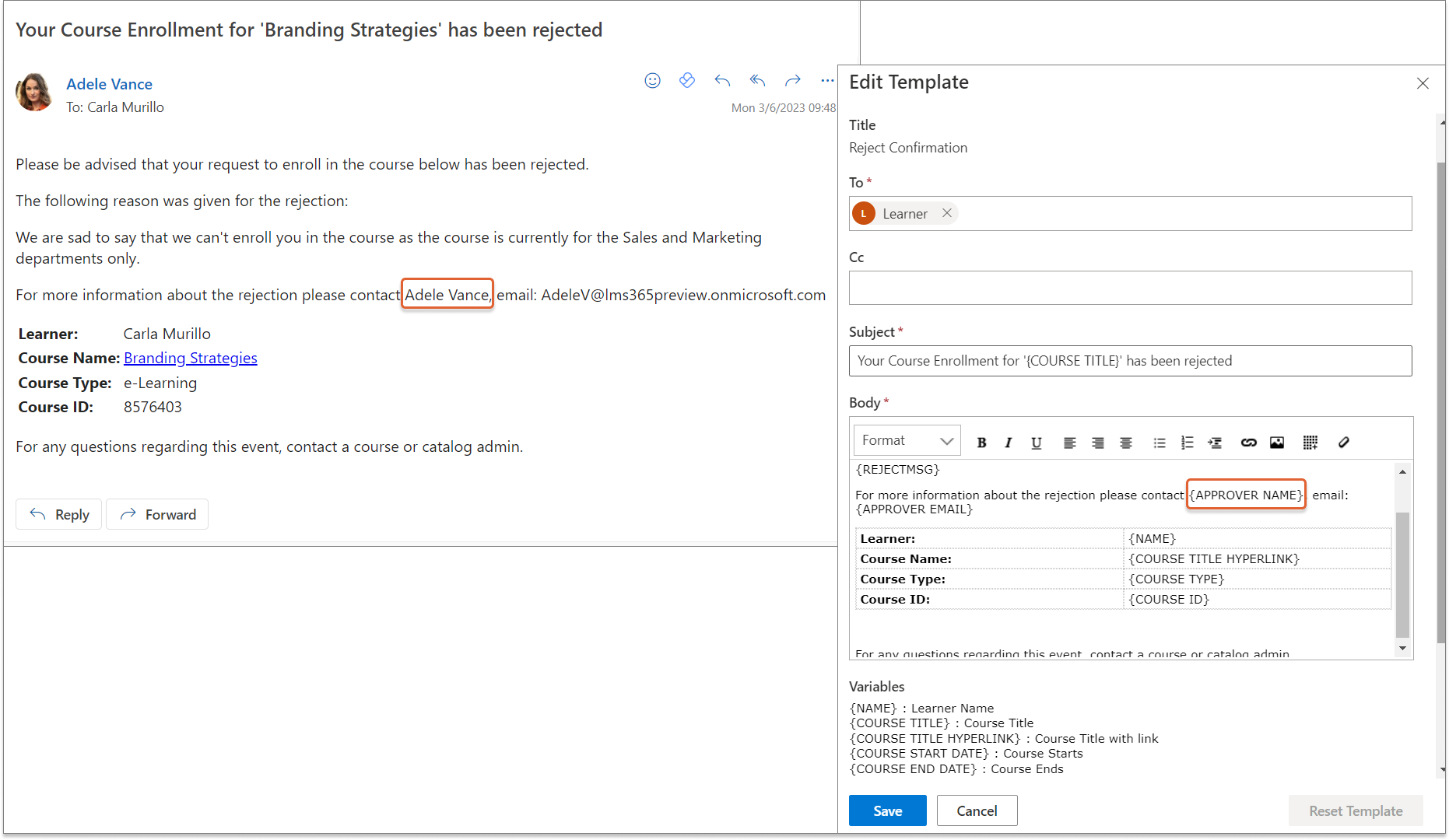1449x840 pixels.
Task: Open the more actions ellipsis menu
Action: [x=826, y=80]
